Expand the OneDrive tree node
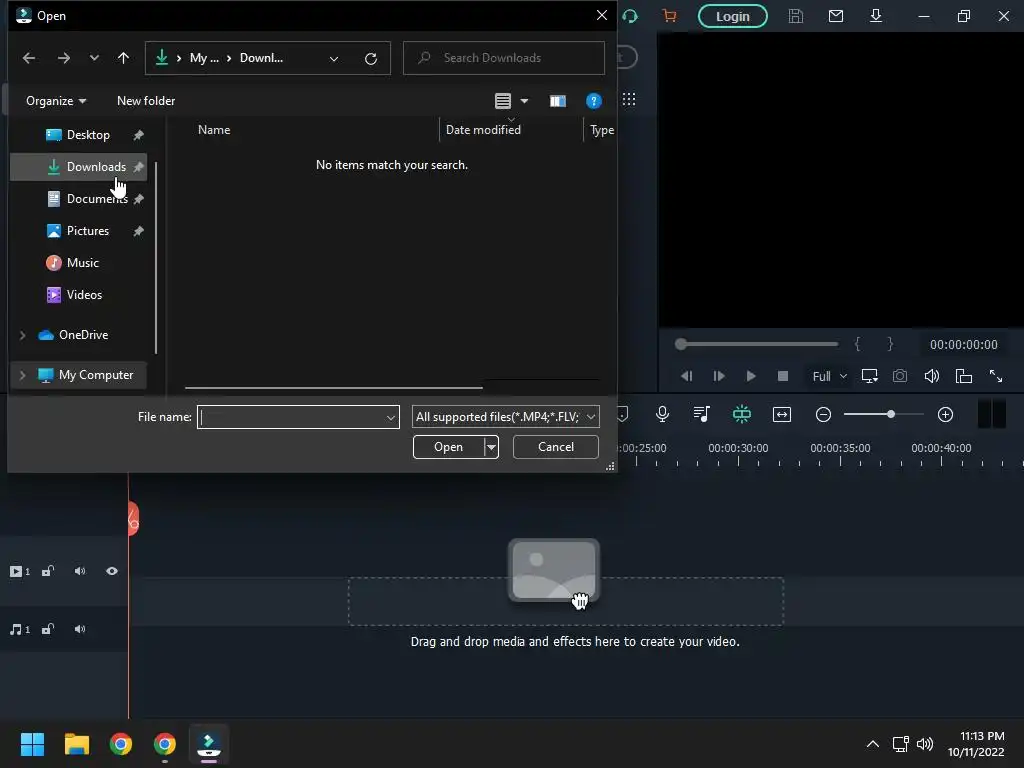The image size is (1024, 768). [x=23, y=335]
